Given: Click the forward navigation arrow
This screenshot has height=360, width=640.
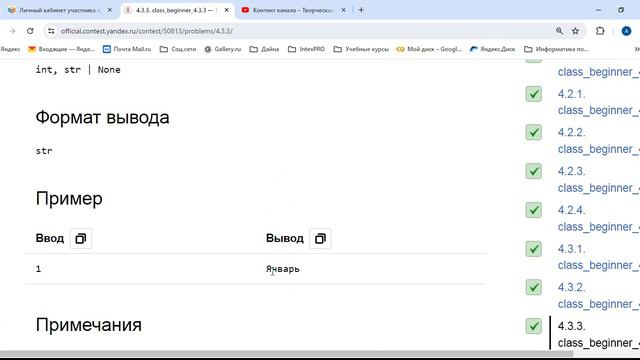Looking at the screenshot, I should point(12,31).
